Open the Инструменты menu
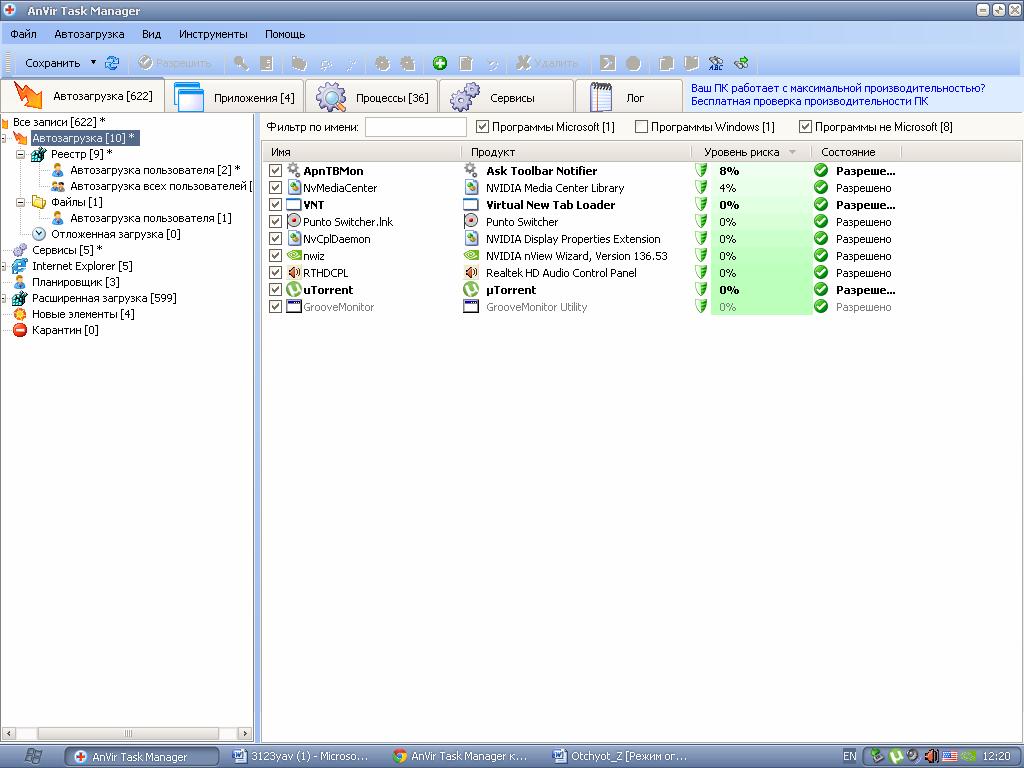 213,34
